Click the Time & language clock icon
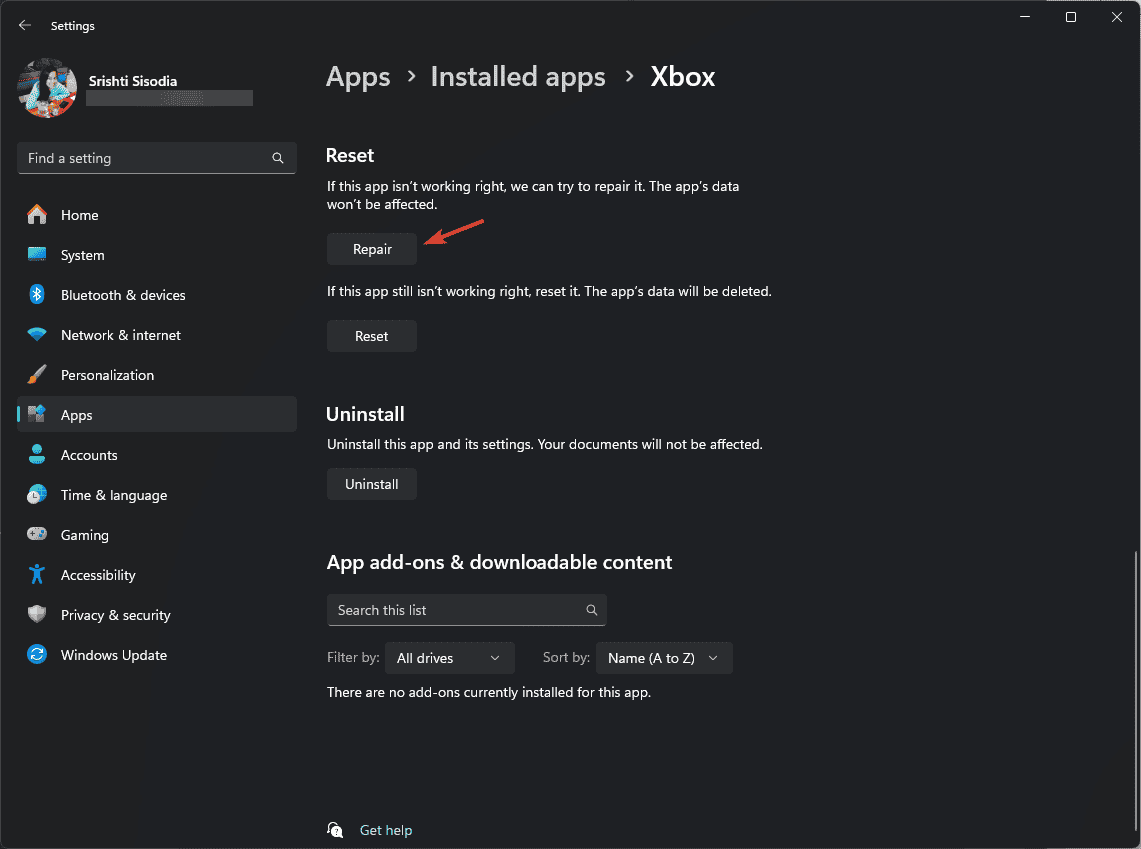This screenshot has width=1141, height=849. click(37, 495)
